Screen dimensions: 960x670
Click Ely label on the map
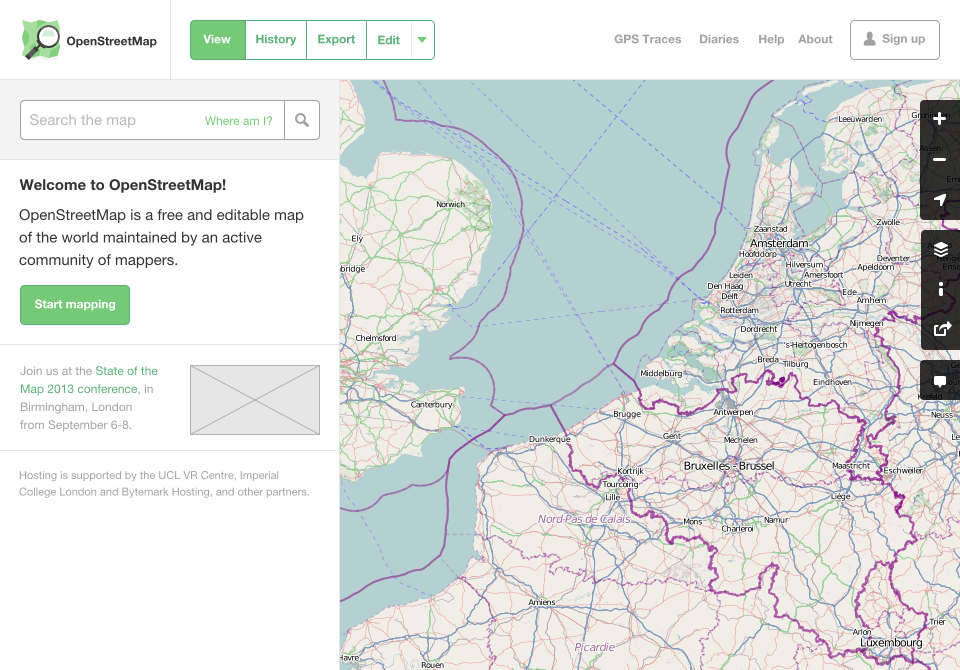(x=357, y=239)
